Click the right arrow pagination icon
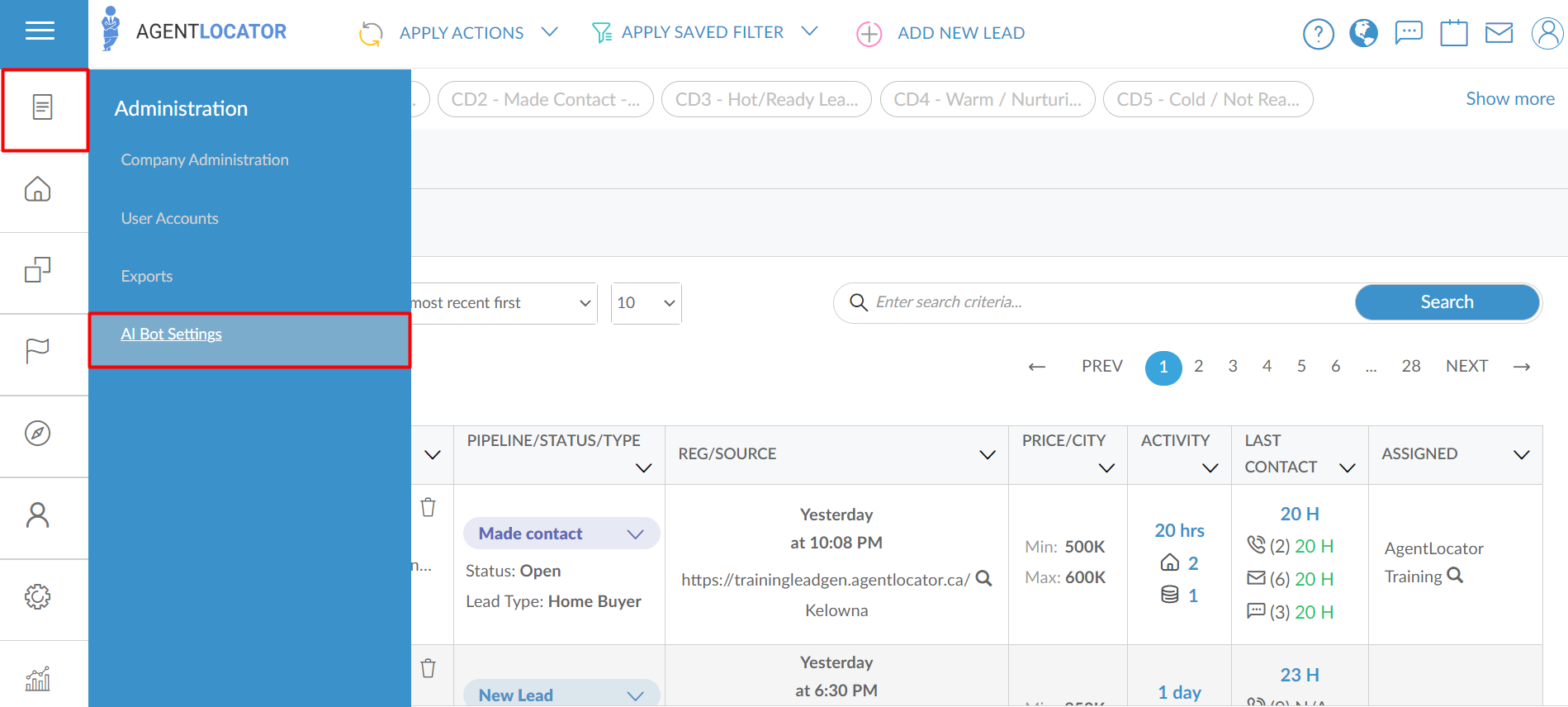Screen dimensions: 1568x707 [x=1522, y=367]
